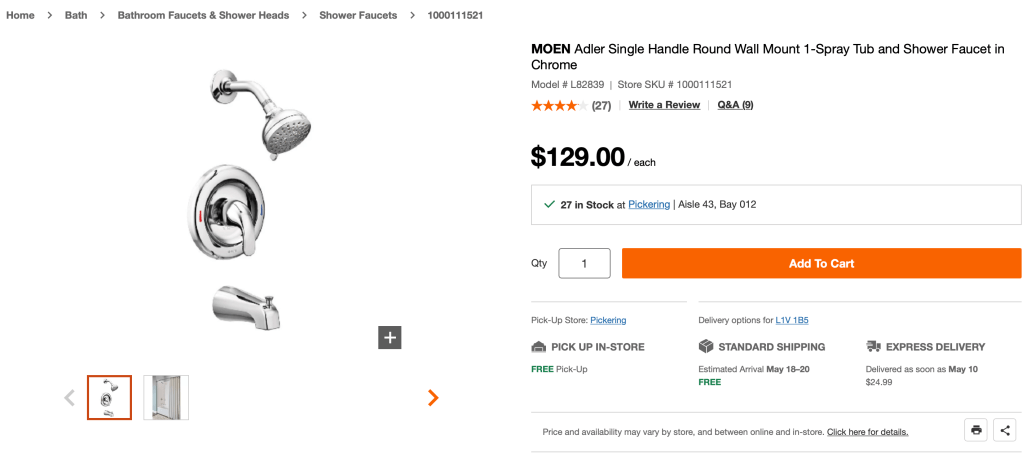The image size is (1022, 471).
Task: Click the Pick Up In-Store icon
Action: pos(539,347)
